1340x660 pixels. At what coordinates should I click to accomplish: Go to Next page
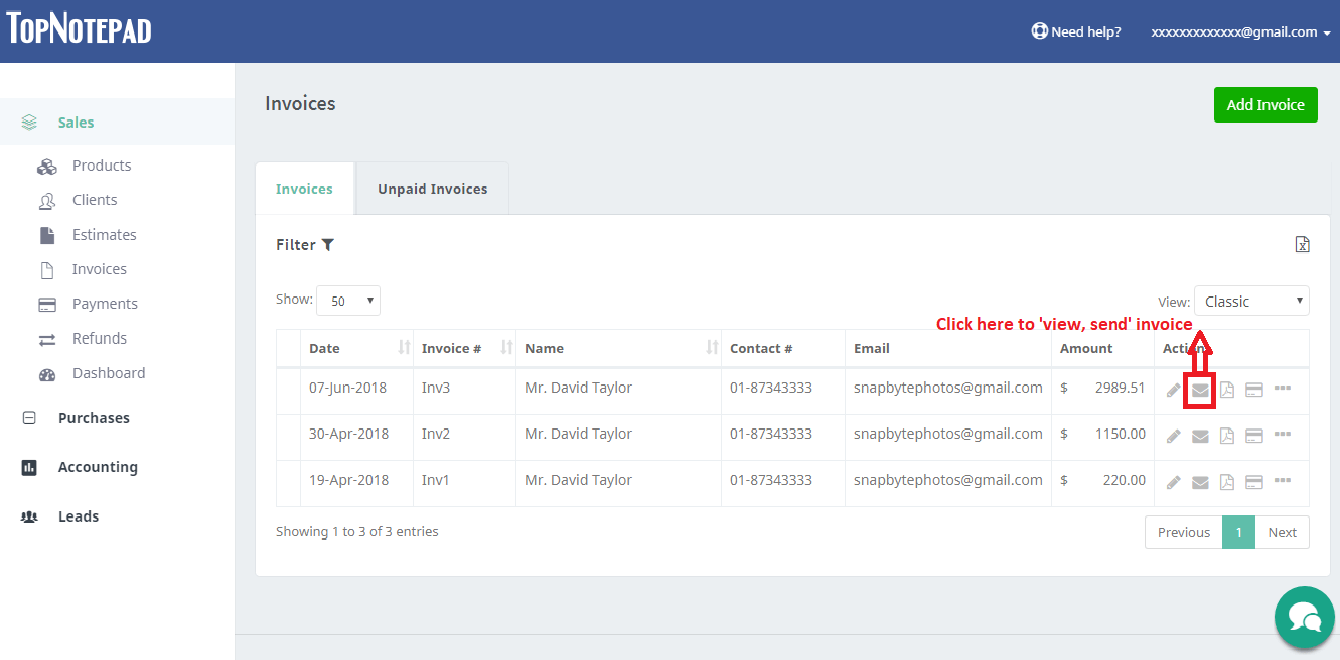(x=1282, y=532)
